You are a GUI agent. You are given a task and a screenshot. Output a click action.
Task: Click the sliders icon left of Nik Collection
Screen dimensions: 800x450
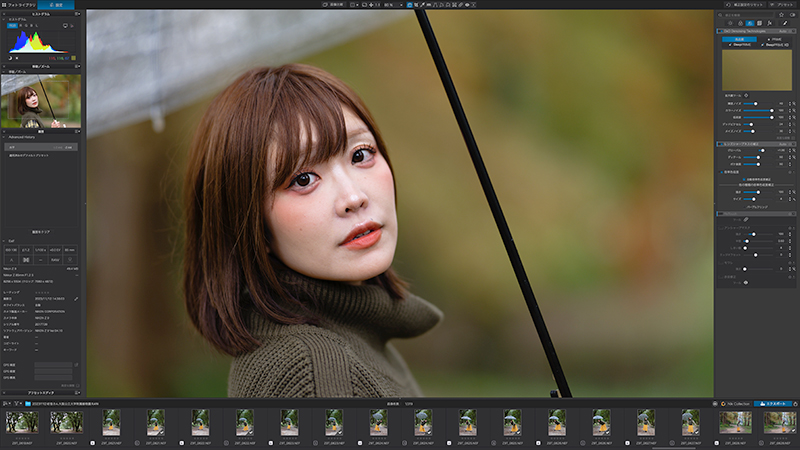pyautogui.click(x=715, y=404)
